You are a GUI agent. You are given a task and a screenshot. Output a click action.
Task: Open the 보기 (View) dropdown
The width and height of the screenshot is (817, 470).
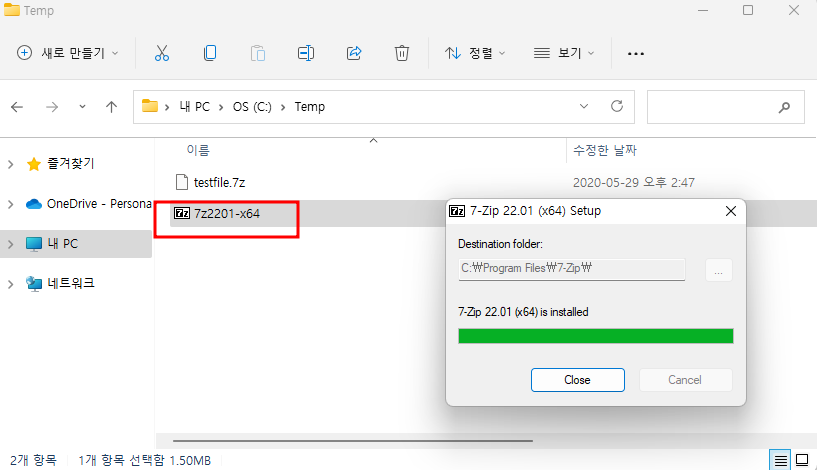pos(564,53)
